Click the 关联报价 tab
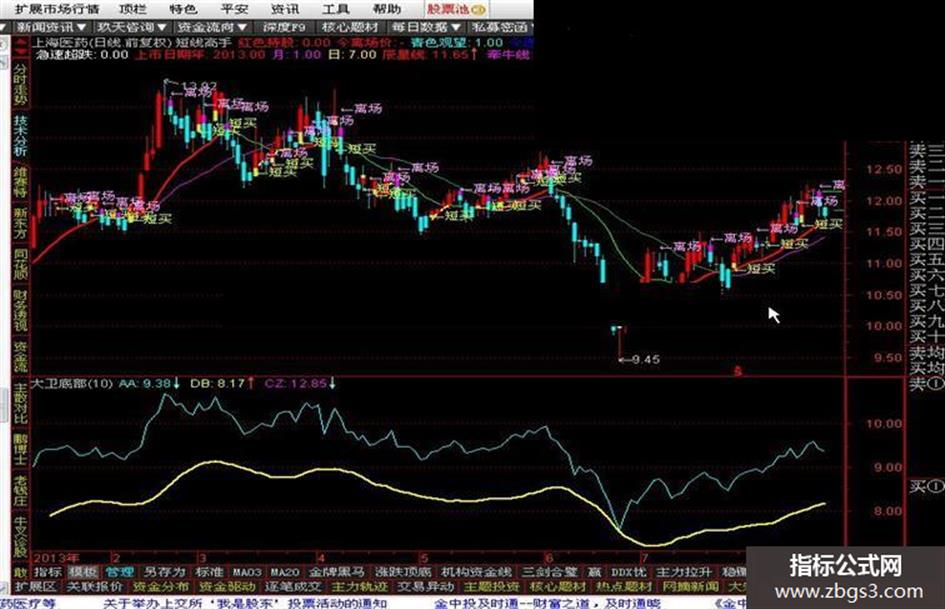The image size is (945, 609). 94,586
